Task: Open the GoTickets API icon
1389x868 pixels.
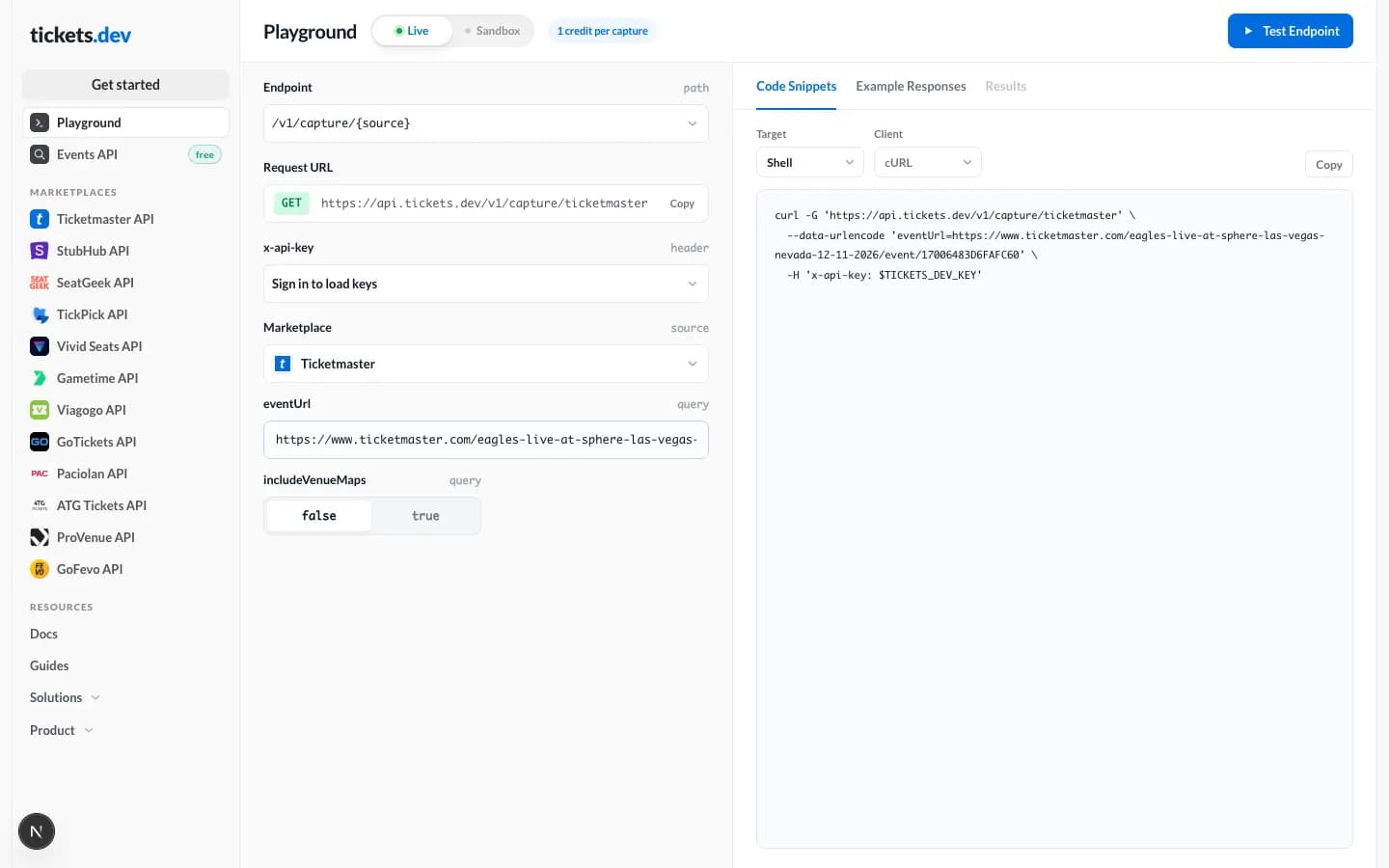Action: pyautogui.click(x=40, y=442)
